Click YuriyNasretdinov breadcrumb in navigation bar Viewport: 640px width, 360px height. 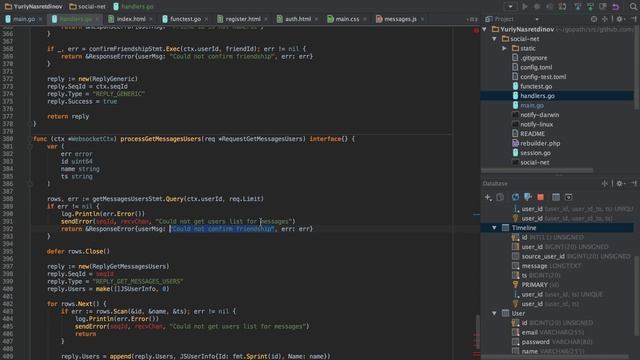click(33, 7)
